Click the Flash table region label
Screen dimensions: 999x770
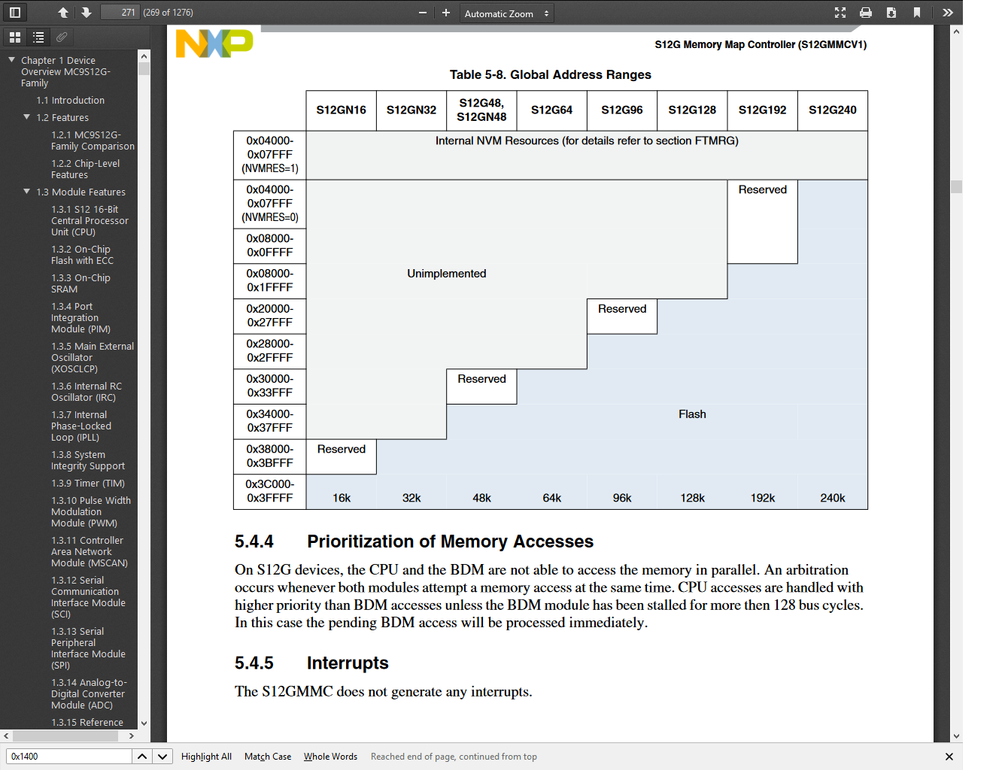pos(692,414)
